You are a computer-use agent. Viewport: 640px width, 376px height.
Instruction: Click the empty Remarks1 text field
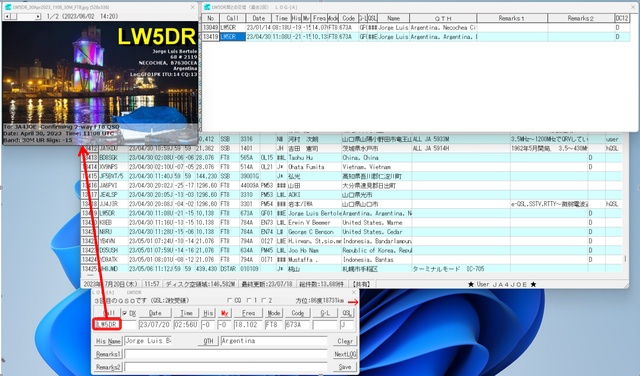coord(226,354)
